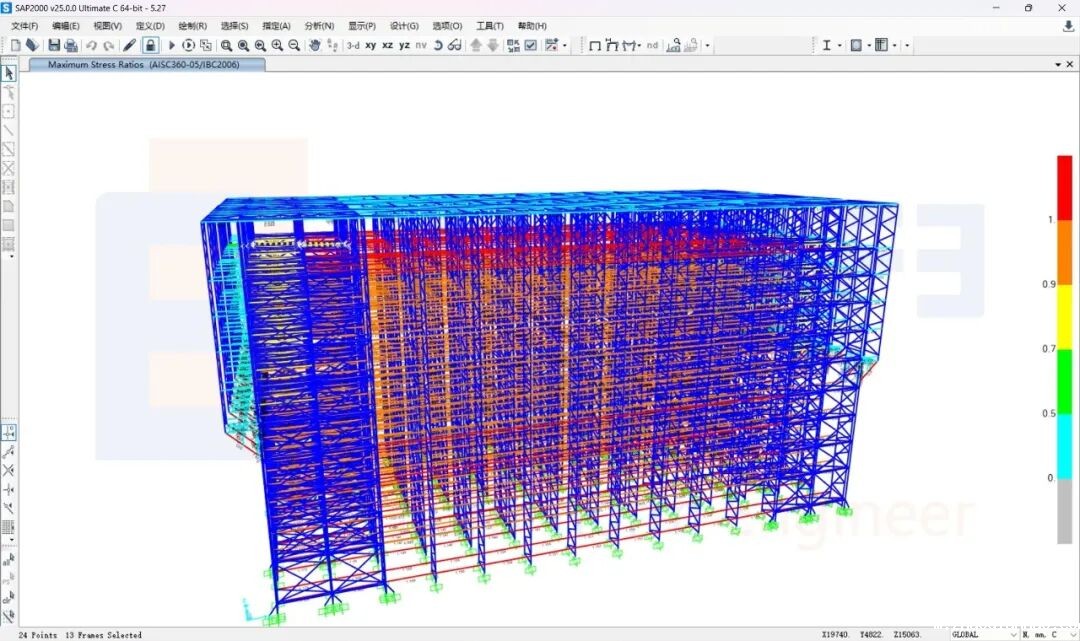This screenshot has height=641, width=1080.
Task: Select the Pan hand tool
Action: pos(315,45)
